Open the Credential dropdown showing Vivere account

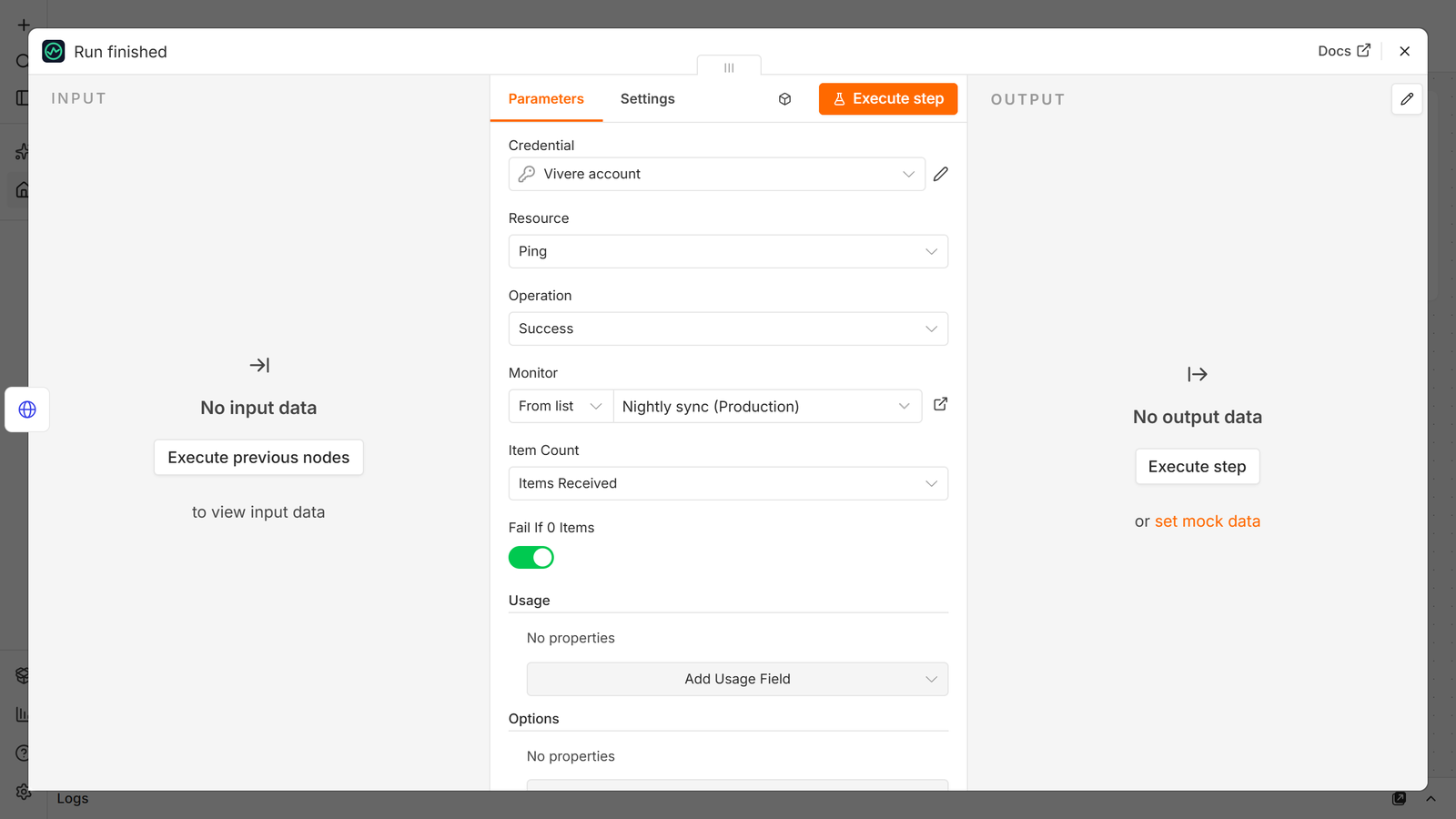tap(717, 174)
